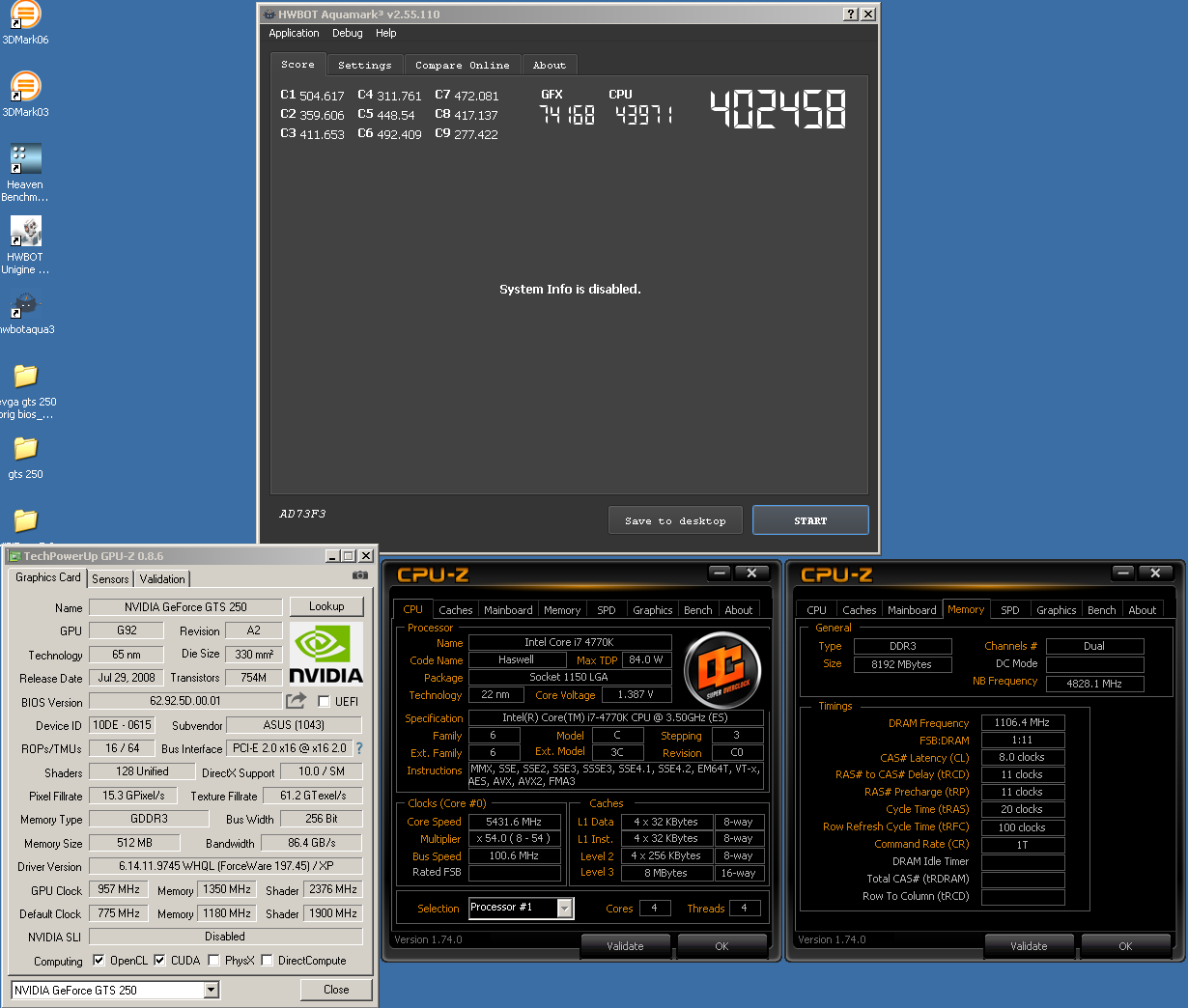Screen dimensions: 1188x1008
Task: Click the 'System Info is disabled.' message
Action: click(570, 289)
